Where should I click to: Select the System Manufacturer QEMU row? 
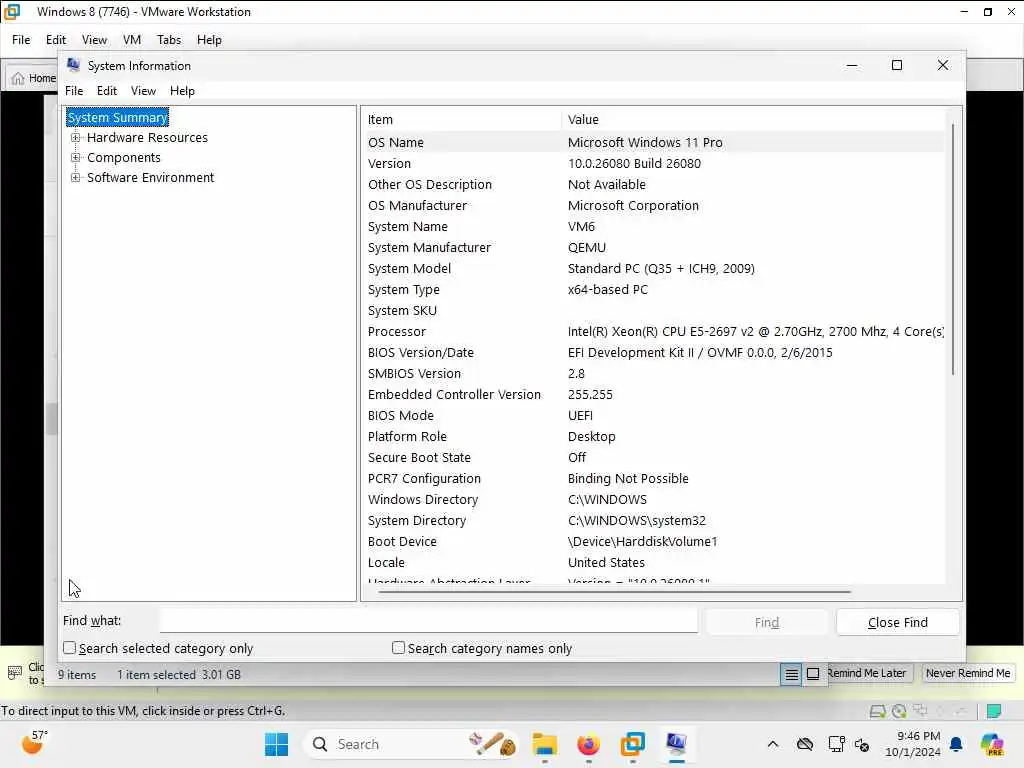coord(653,248)
